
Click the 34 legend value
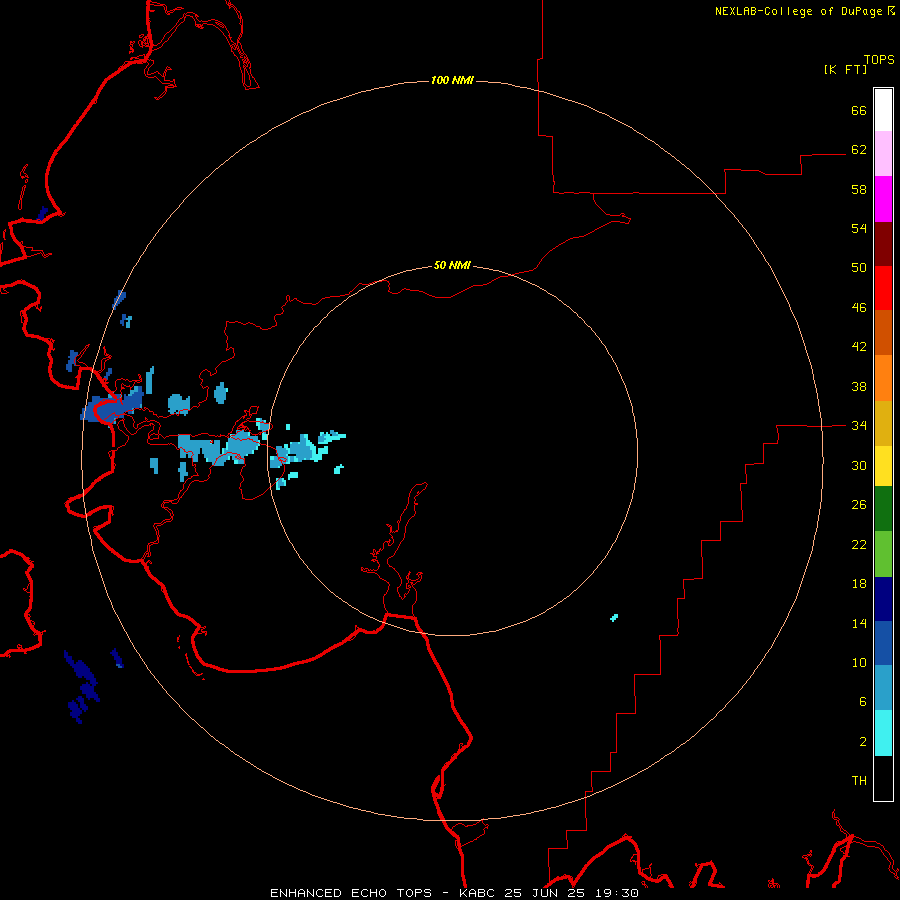(859, 426)
